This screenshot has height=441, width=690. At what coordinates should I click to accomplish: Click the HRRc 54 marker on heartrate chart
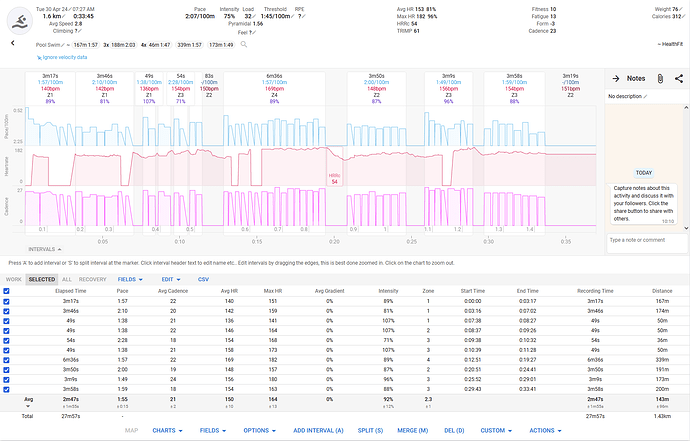pos(334,178)
